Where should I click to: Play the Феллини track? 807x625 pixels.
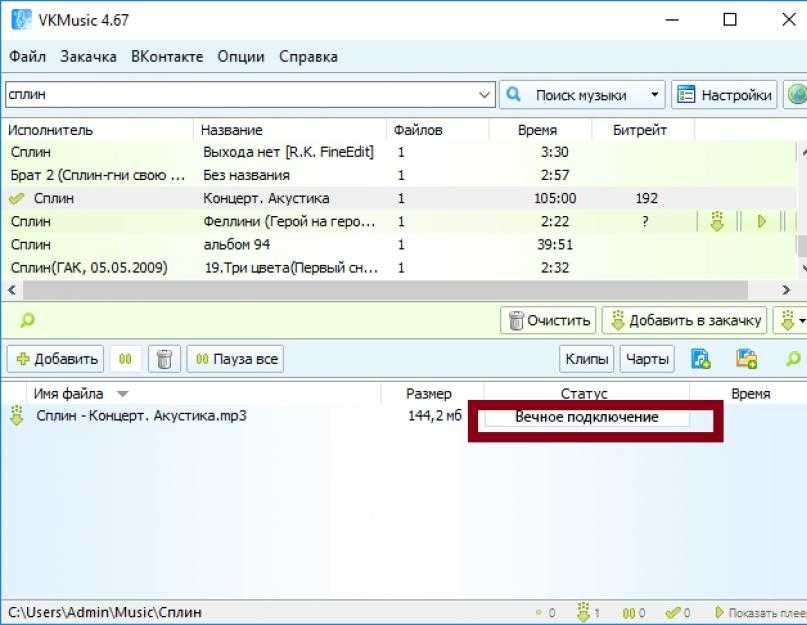761,222
